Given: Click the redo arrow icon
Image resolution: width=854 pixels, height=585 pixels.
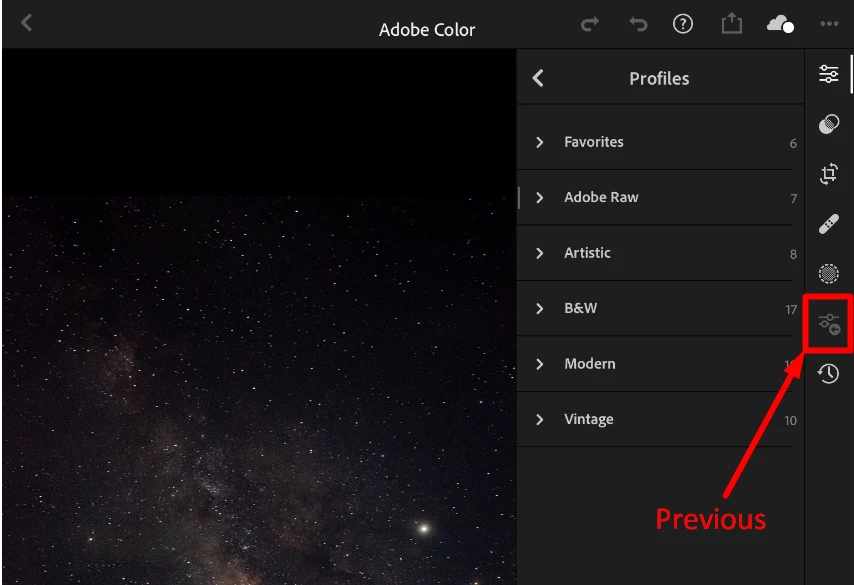Looking at the screenshot, I should (x=590, y=24).
